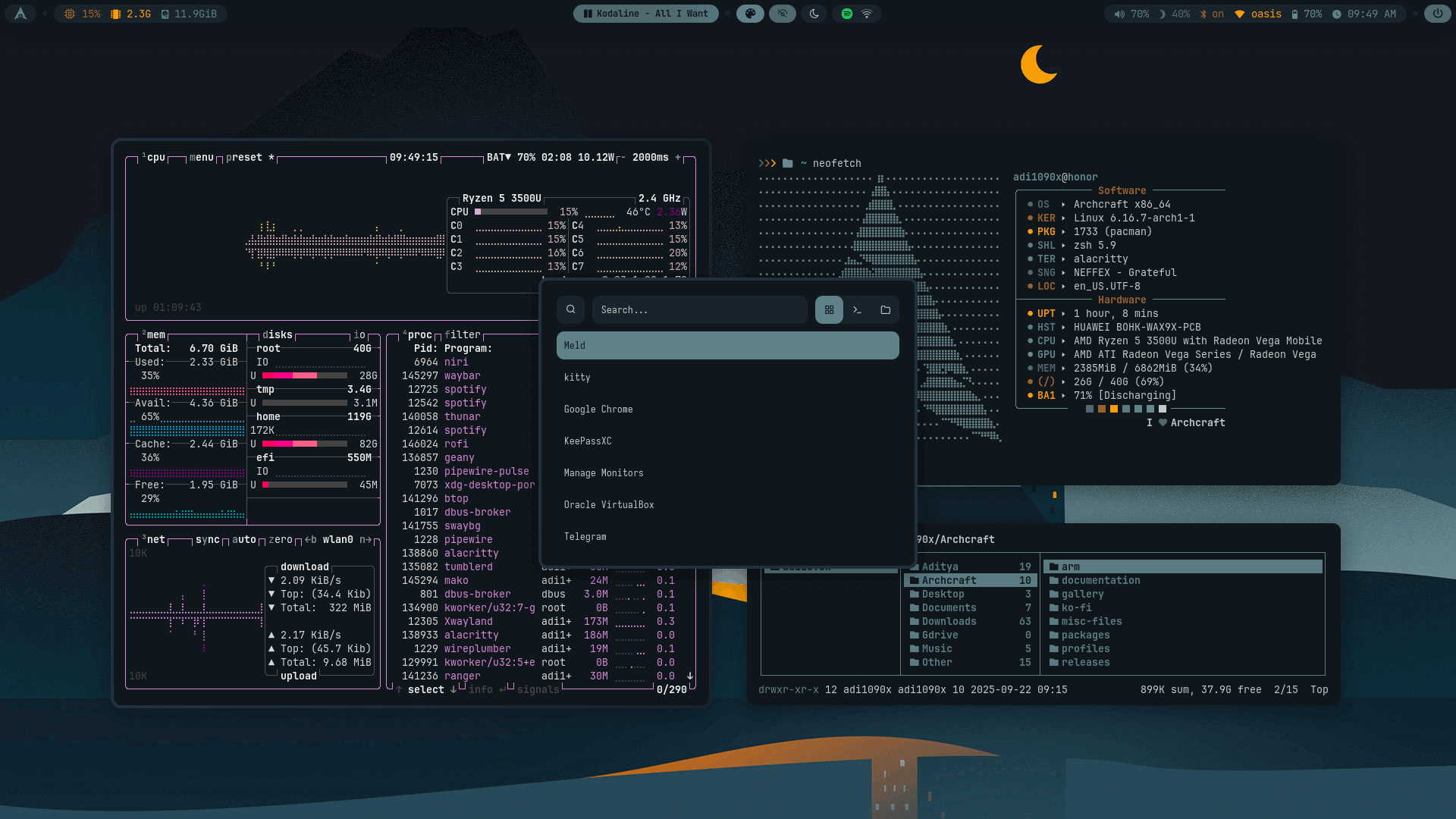This screenshot has height=819, width=1456.
Task: Click the Wi-Fi icon in top bar
Action: pyautogui.click(x=867, y=14)
